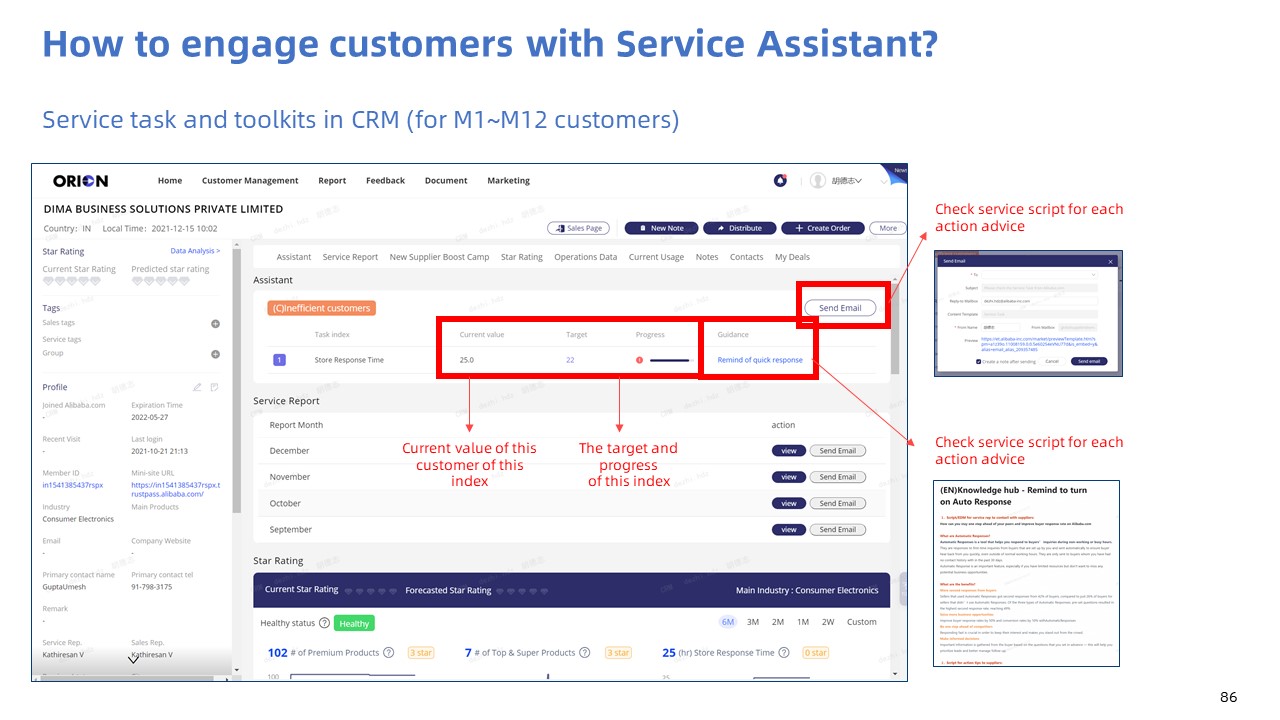Switch to the Service Report tab
Screen dimensions: 1280x720
(x=350, y=257)
